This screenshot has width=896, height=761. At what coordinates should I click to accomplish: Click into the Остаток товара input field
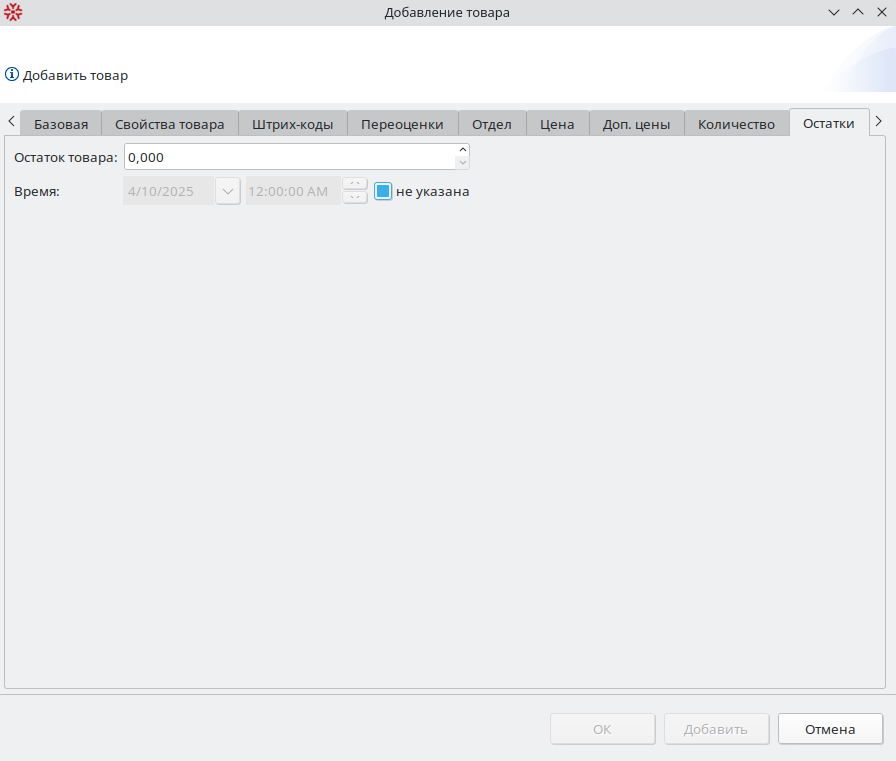288,157
